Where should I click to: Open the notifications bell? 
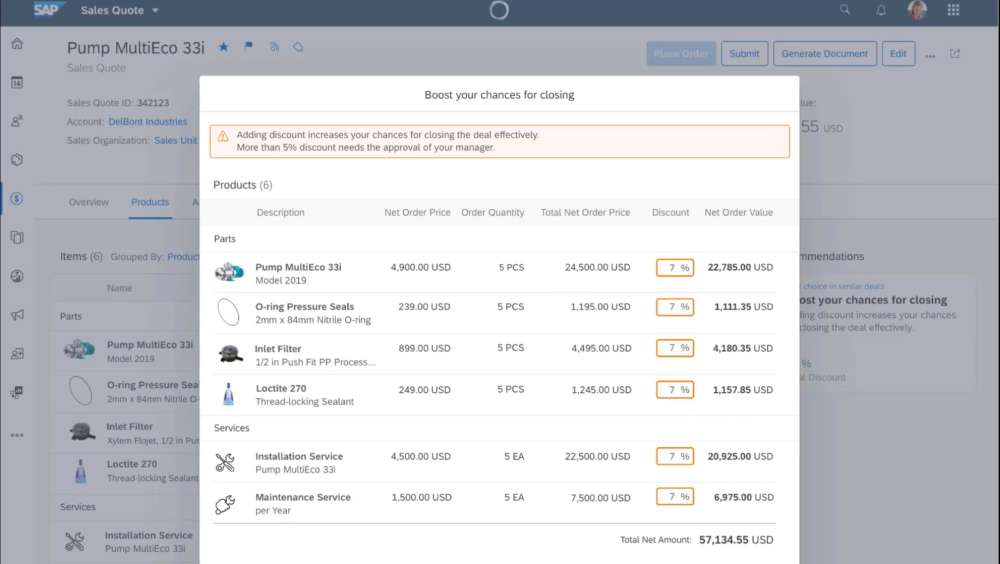pos(881,10)
